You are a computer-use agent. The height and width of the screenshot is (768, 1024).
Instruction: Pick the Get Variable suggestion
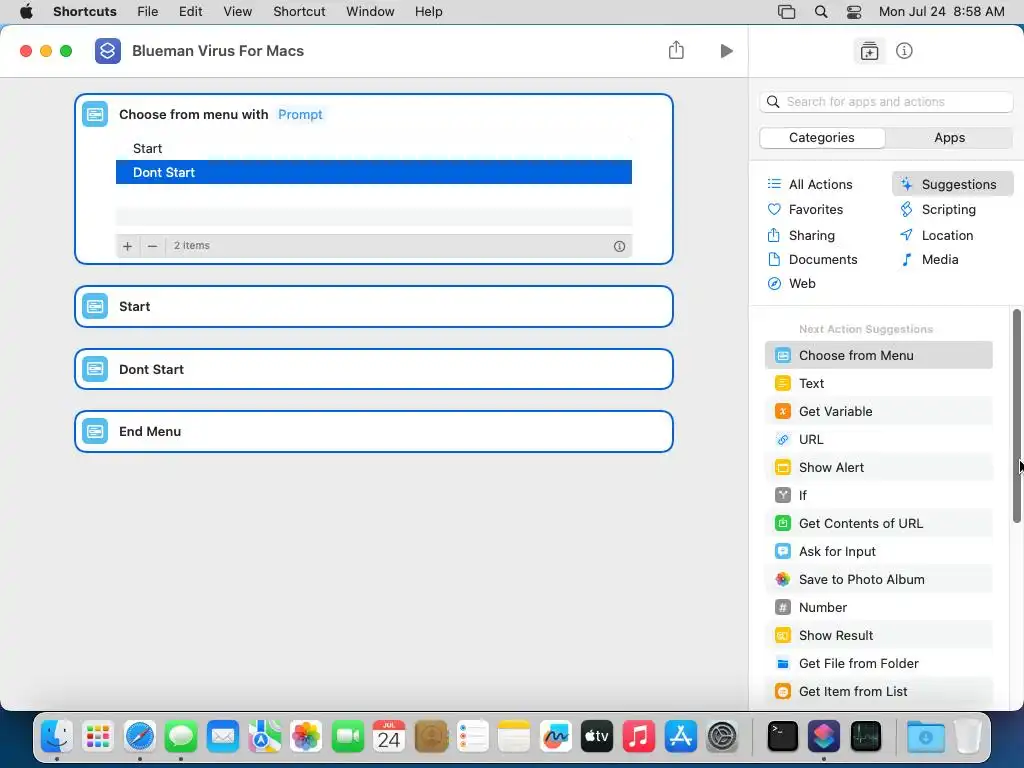tap(878, 411)
